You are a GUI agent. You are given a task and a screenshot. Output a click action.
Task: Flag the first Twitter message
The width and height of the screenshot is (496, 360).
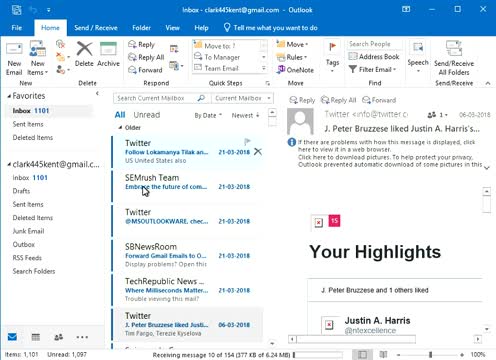coord(247,142)
